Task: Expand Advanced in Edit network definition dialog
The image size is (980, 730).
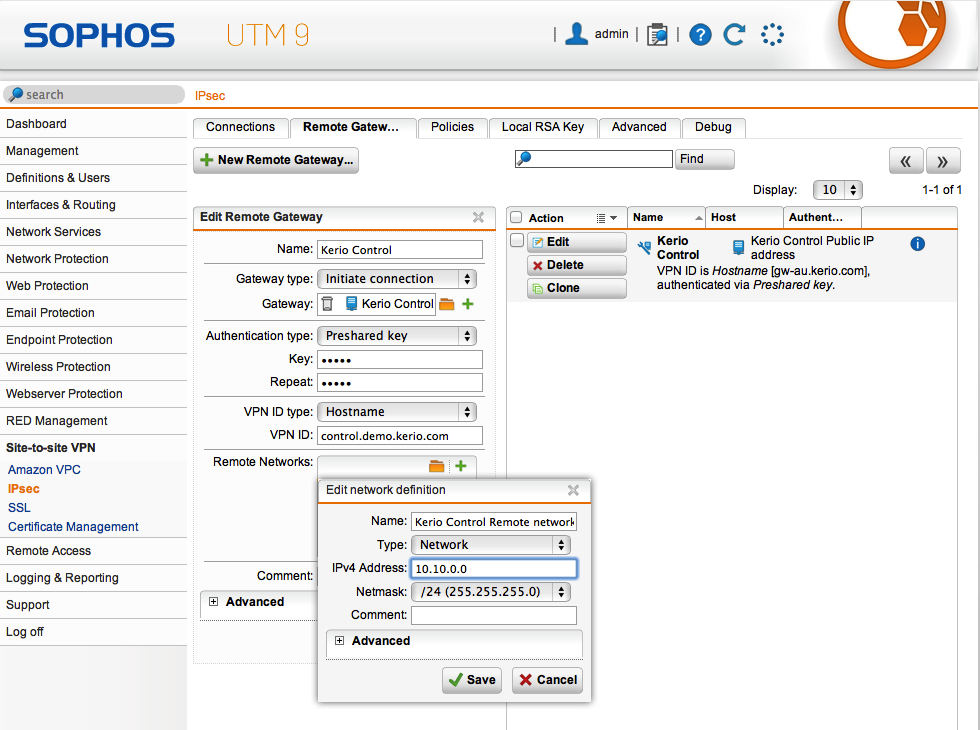Action: click(339, 641)
